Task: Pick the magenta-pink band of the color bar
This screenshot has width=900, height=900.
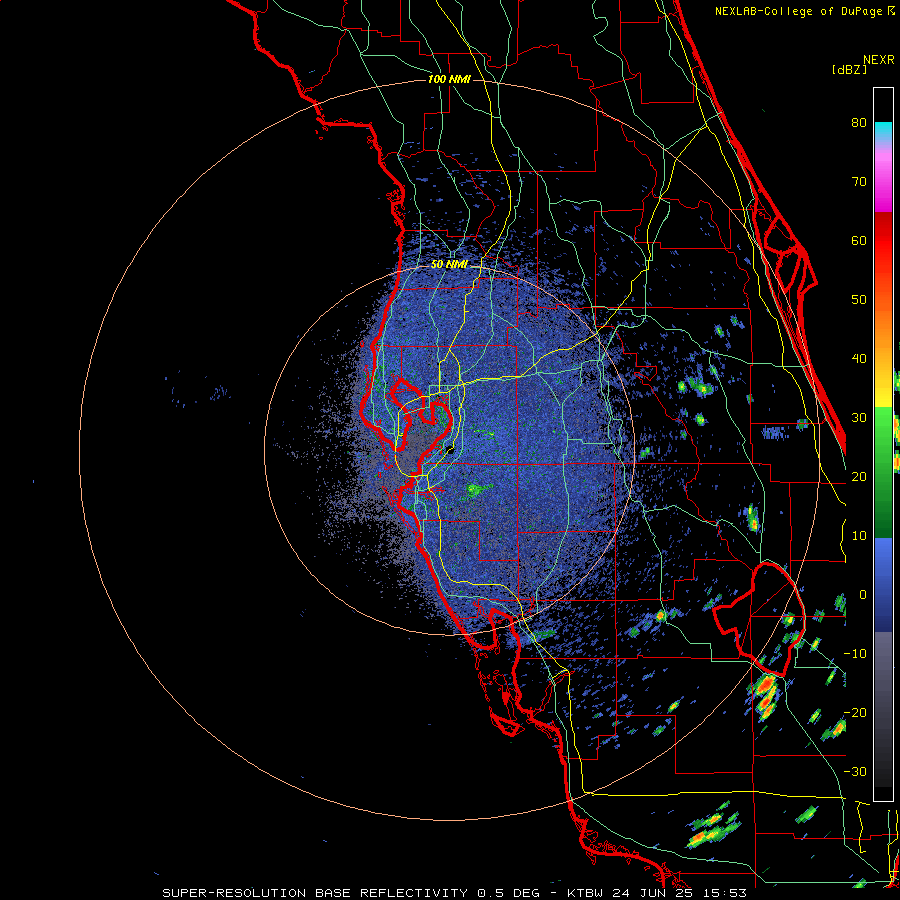Action: tap(883, 178)
